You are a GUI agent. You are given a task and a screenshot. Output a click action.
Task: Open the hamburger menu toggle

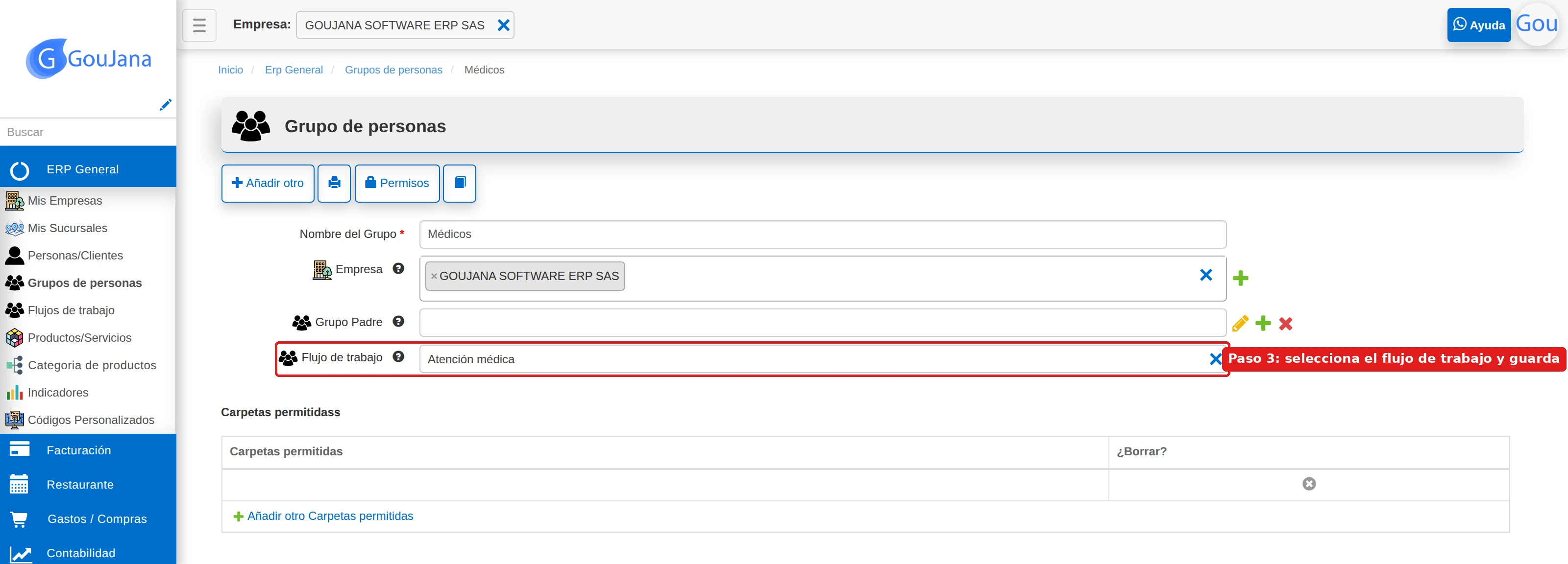coord(199,25)
